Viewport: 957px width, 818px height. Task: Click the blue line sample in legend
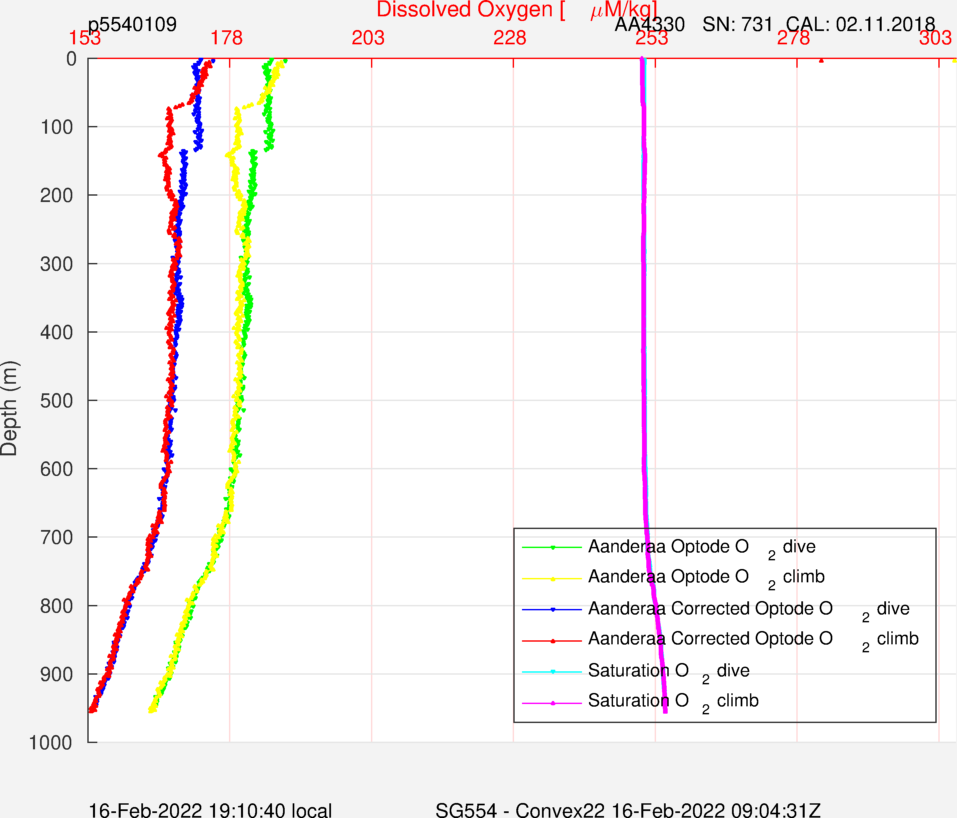(552, 609)
